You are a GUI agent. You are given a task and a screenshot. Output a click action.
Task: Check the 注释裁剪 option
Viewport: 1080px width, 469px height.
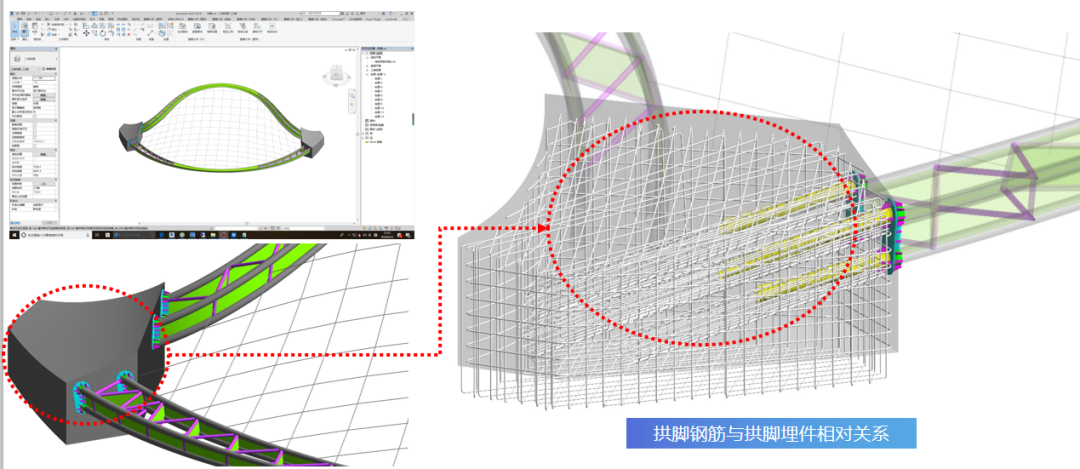click(x=34, y=134)
